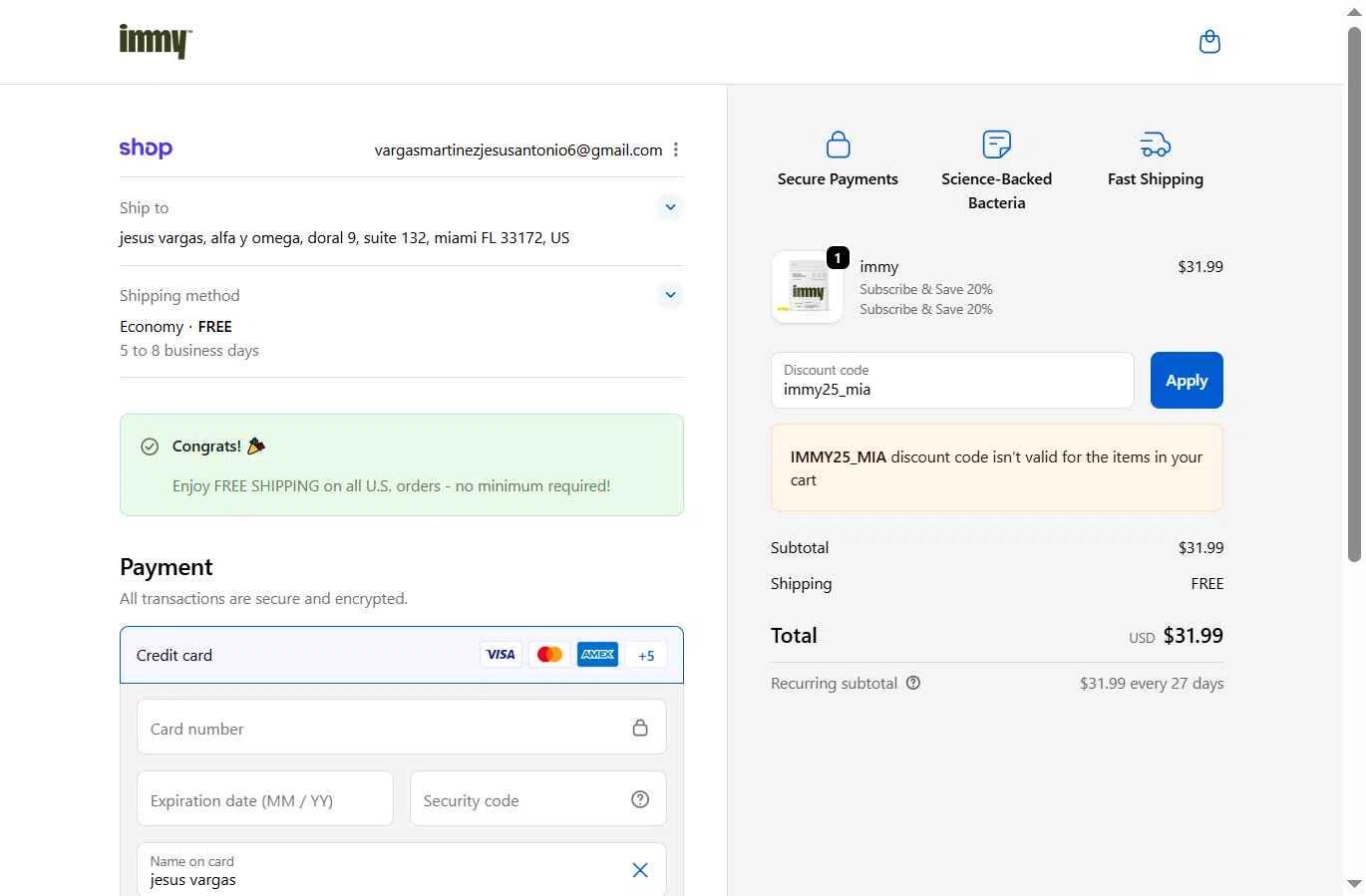The height and width of the screenshot is (896, 1366).
Task: Show +5 more card types
Action: (646, 655)
